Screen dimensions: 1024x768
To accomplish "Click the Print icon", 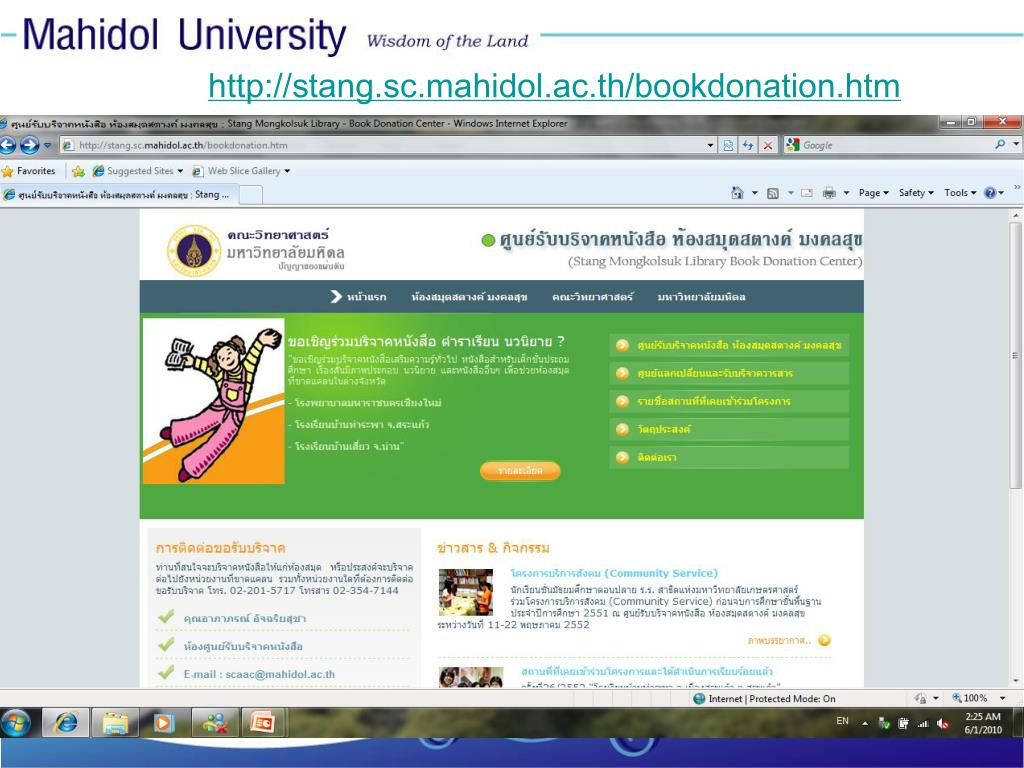I will coord(829,193).
